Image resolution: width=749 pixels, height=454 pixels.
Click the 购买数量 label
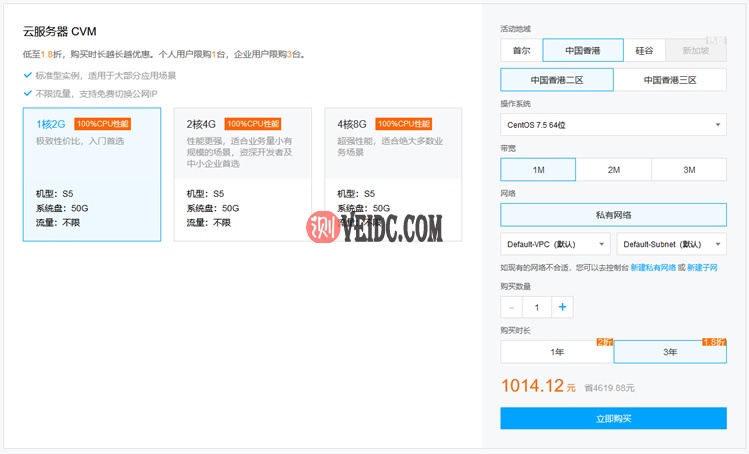(515, 286)
